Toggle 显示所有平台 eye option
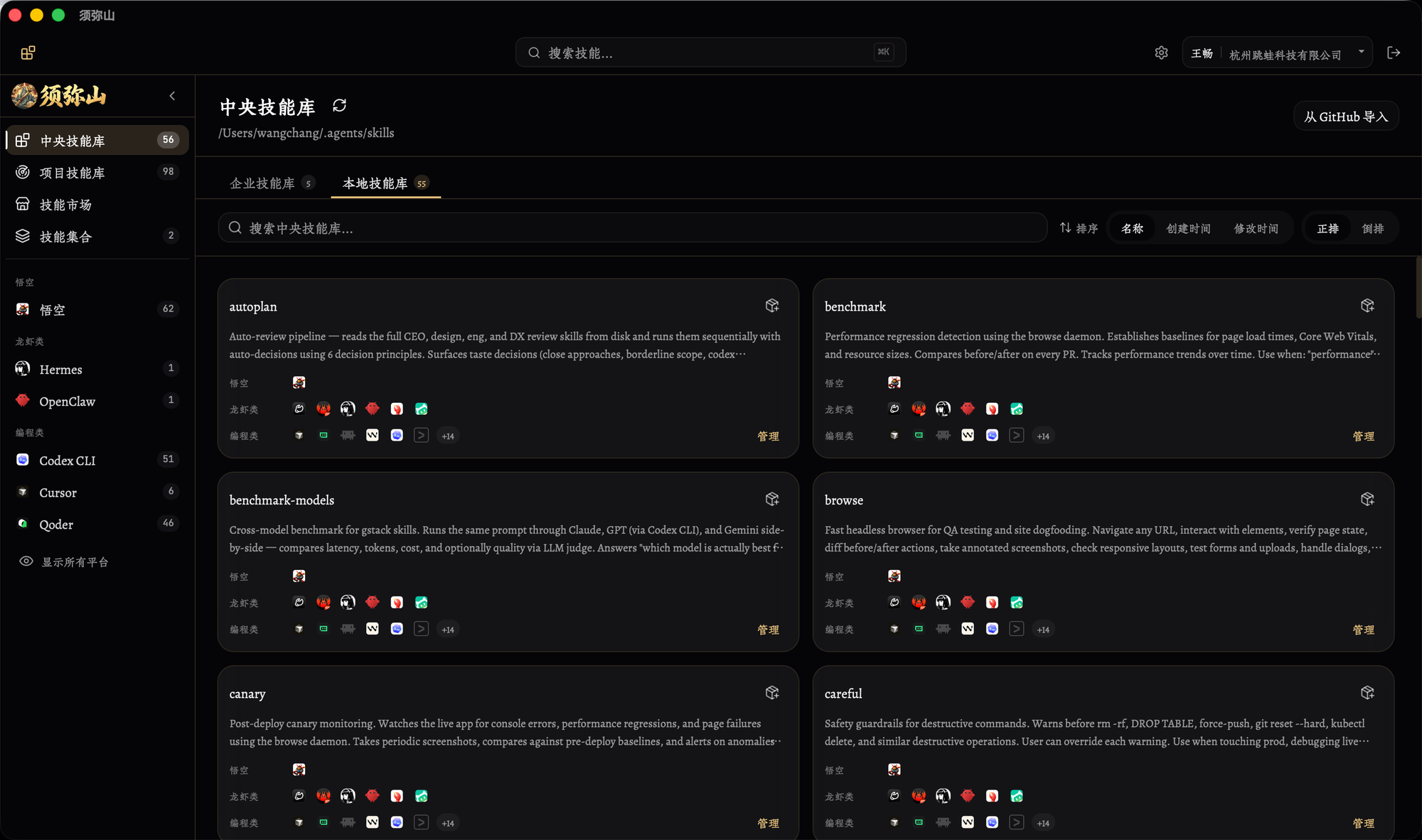Viewport: 1422px width, 840px height. click(x=65, y=561)
